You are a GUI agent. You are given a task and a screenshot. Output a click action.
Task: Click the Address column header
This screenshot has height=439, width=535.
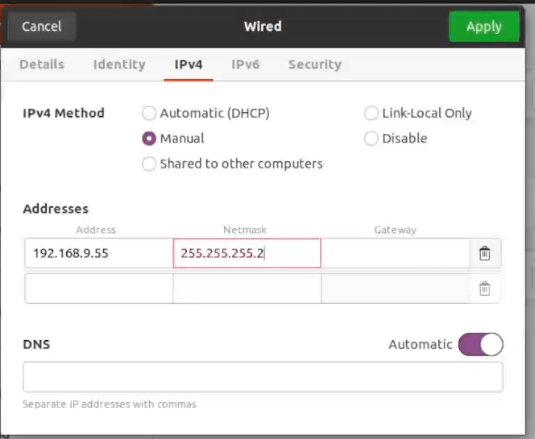click(x=96, y=230)
